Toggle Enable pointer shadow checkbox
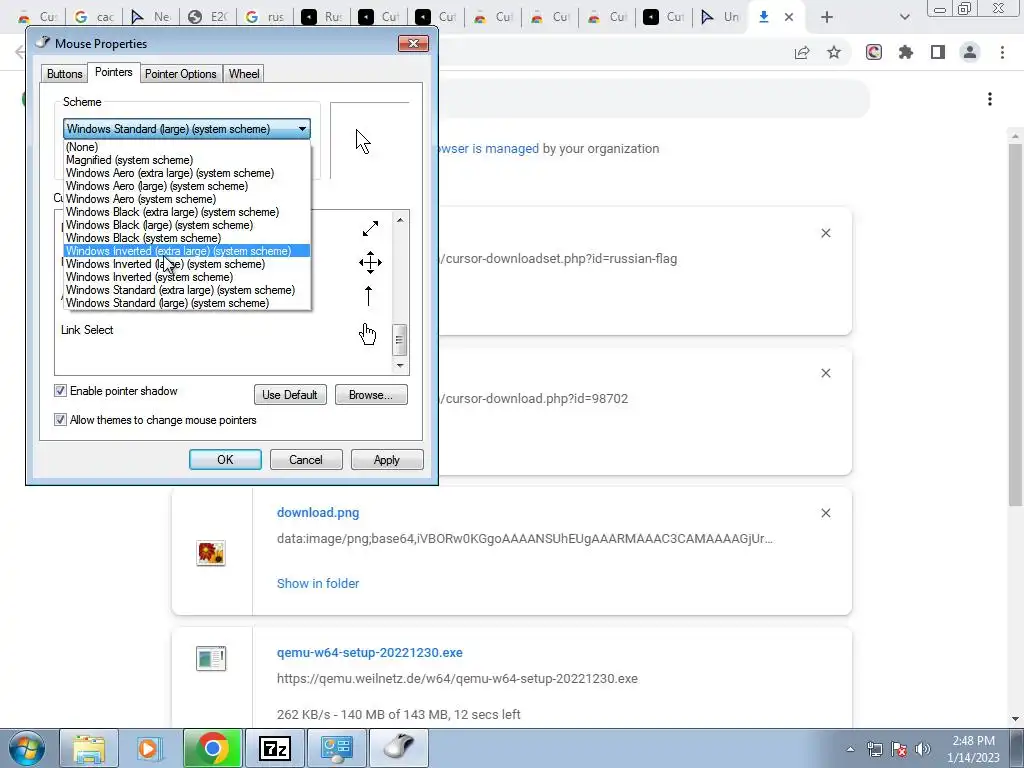Viewport: 1024px width, 768px height. click(x=60, y=391)
